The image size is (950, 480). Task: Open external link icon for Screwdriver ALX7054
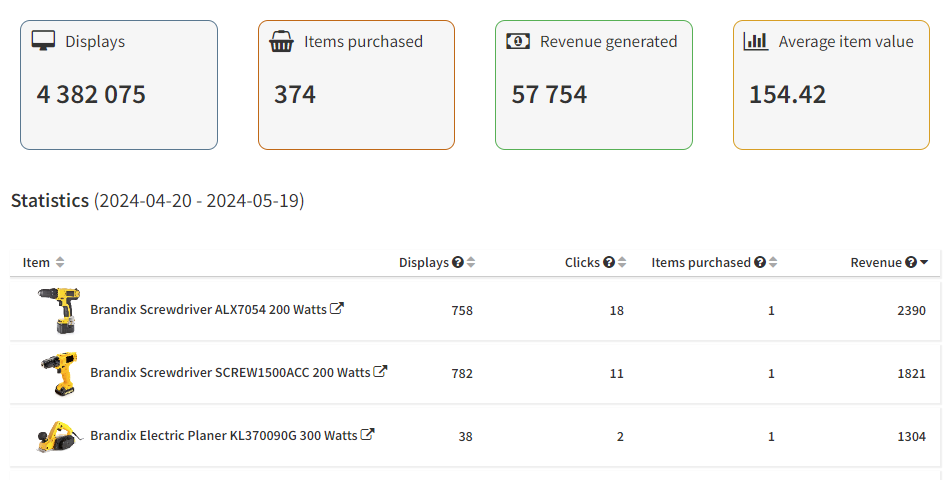point(337,309)
